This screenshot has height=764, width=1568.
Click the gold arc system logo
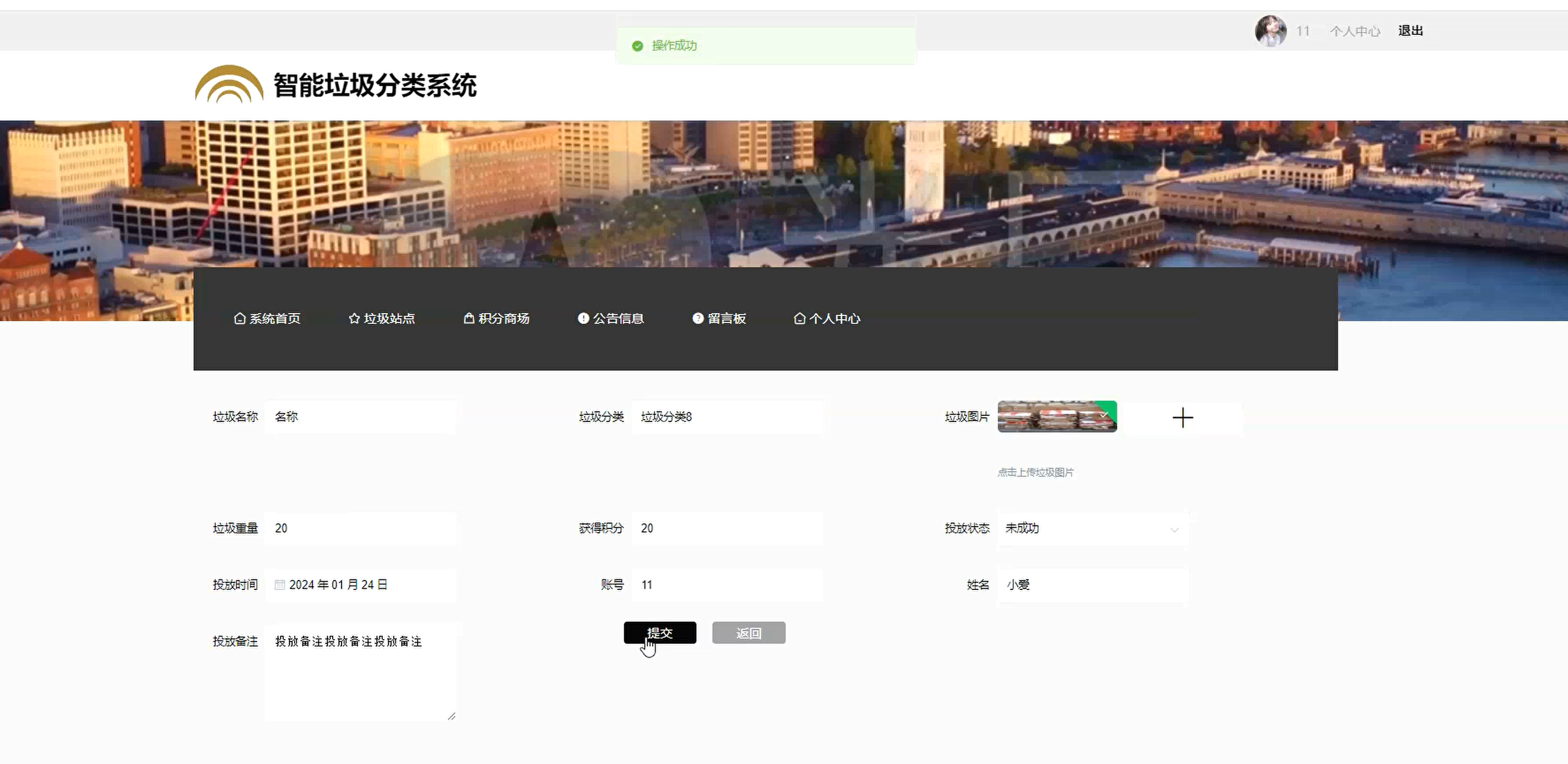coord(229,84)
